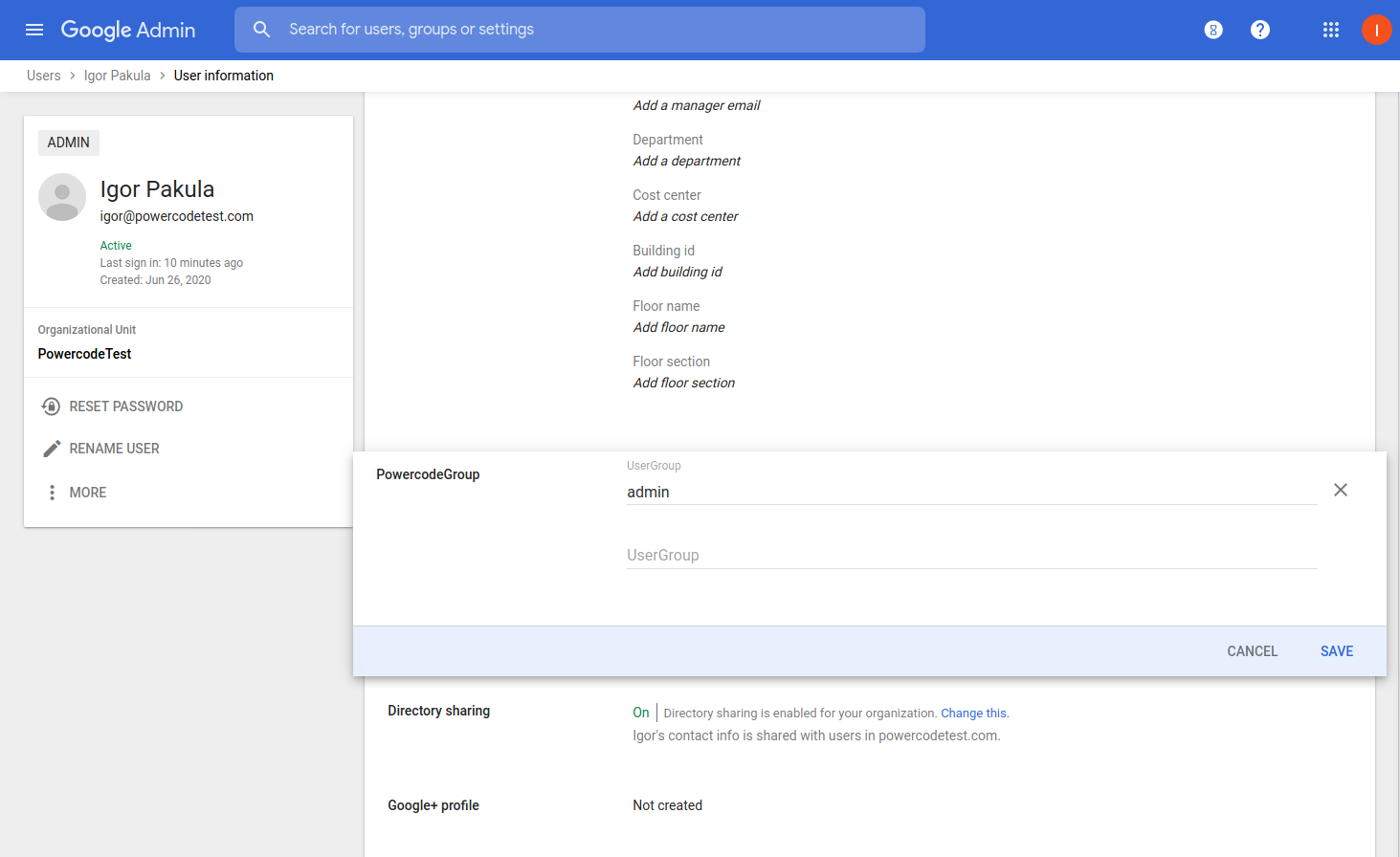
Task: Open the main hamburger menu
Action: [x=34, y=30]
